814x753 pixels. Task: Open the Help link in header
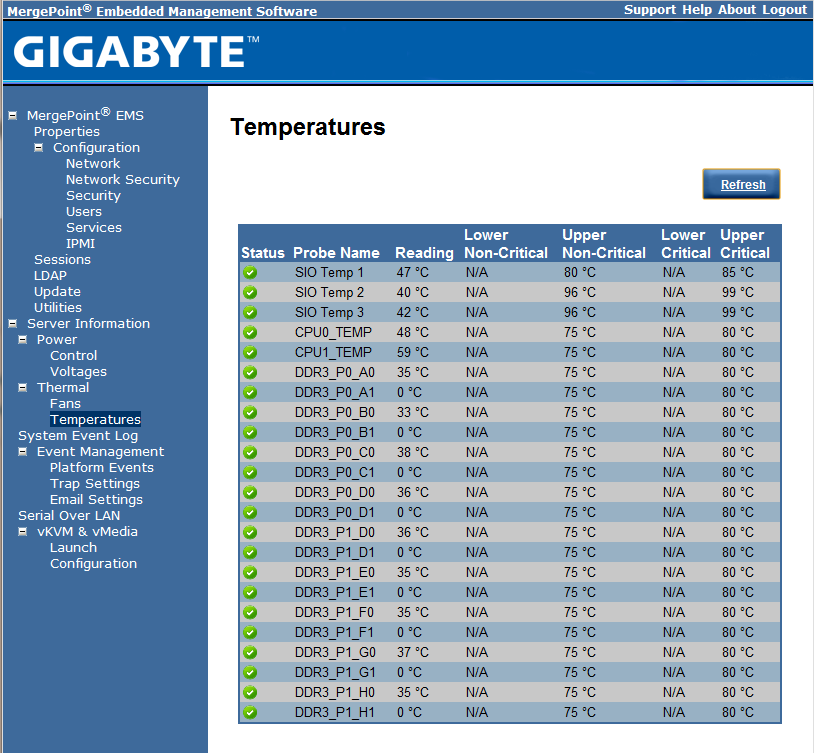697,10
